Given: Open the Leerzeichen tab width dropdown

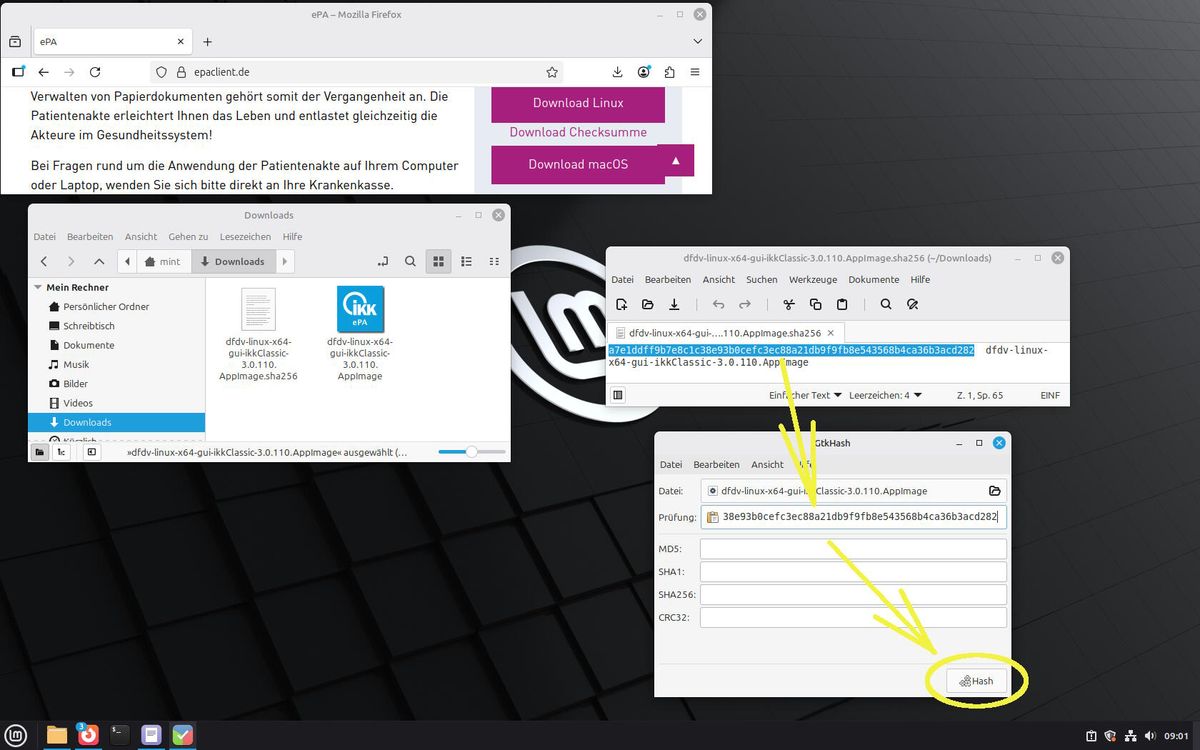Looking at the screenshot, I should tap(885, 395).
